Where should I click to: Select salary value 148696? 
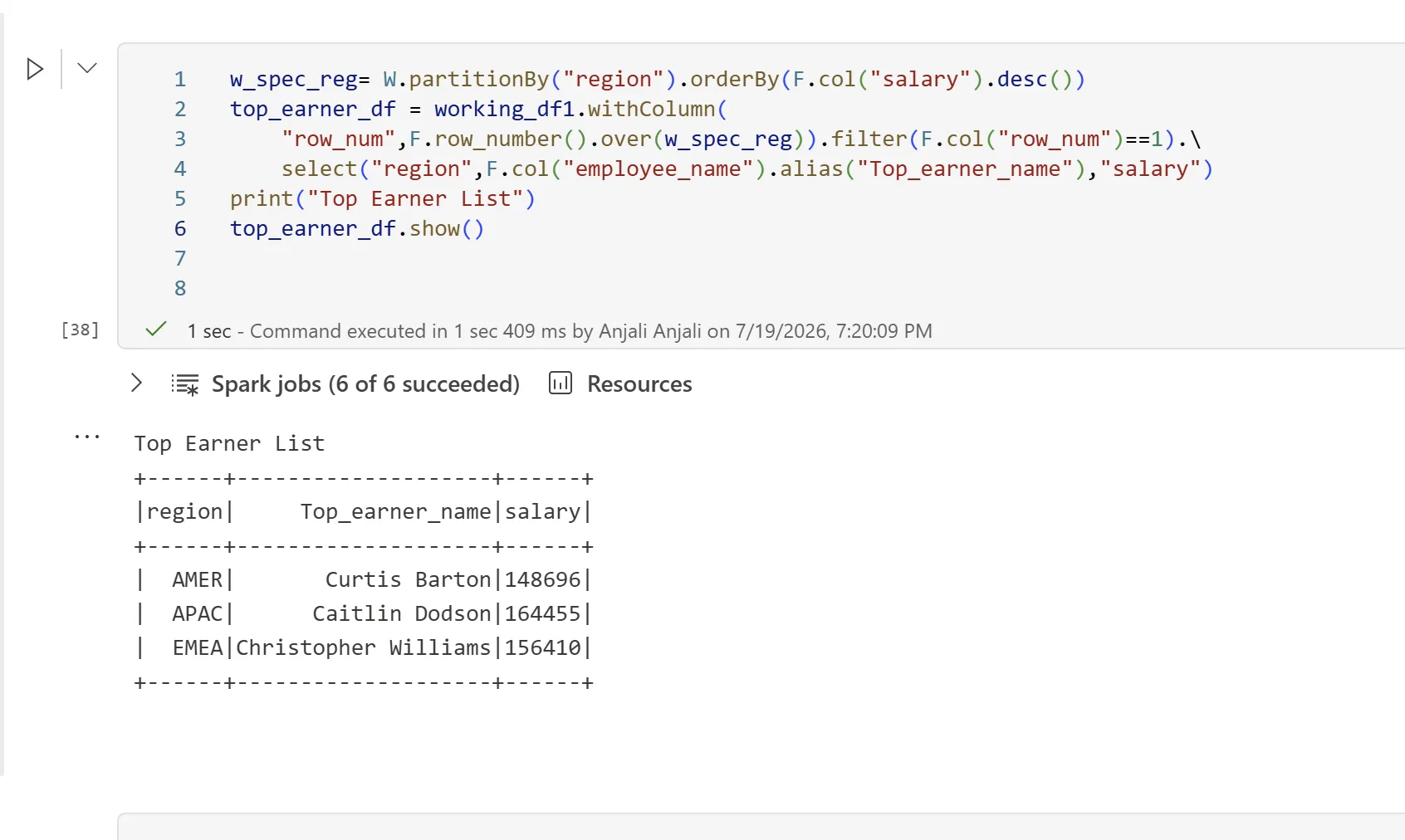click(x=543, y=579)
